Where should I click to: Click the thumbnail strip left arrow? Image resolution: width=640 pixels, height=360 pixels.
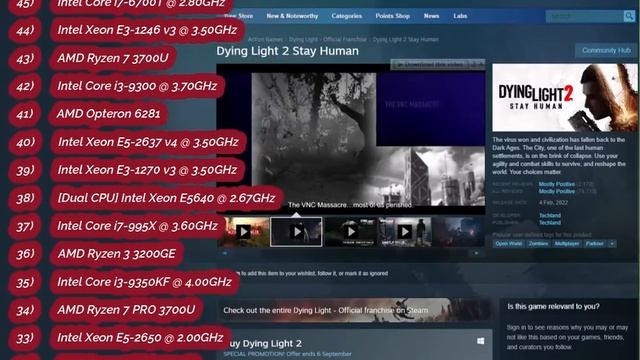224,253
